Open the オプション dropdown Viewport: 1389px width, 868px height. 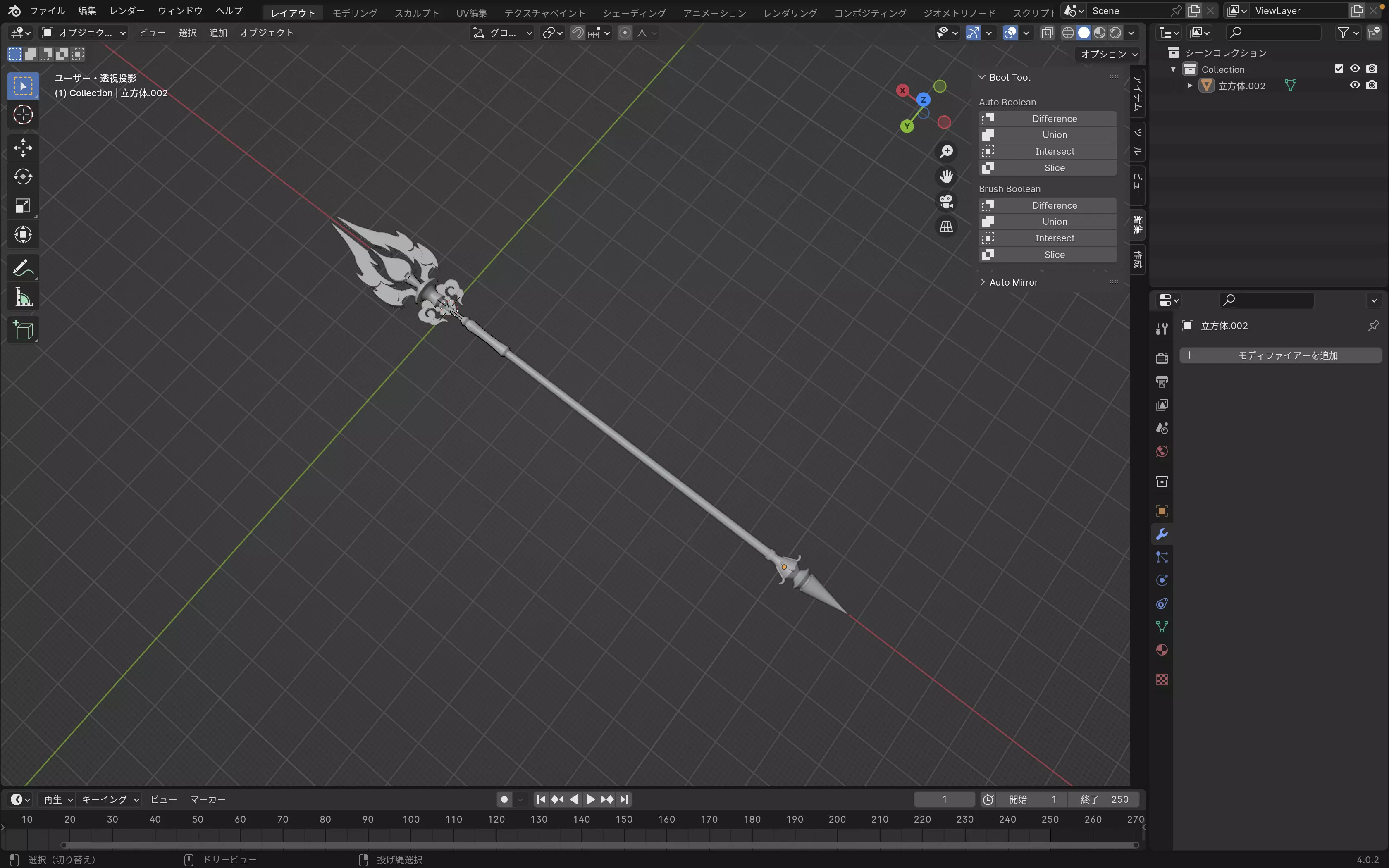click(x=1108, y=54)
